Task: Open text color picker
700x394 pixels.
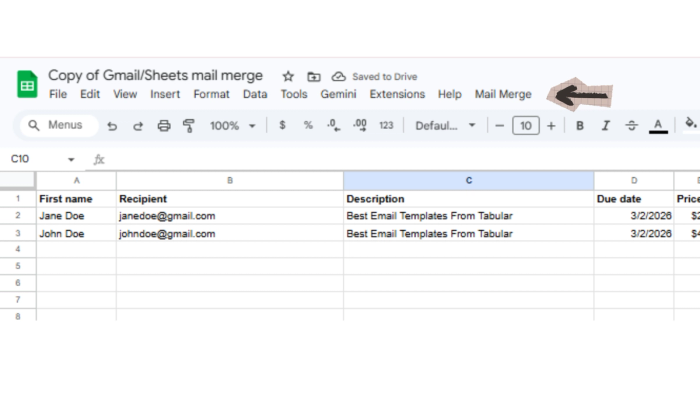Action: pos(658,126)
